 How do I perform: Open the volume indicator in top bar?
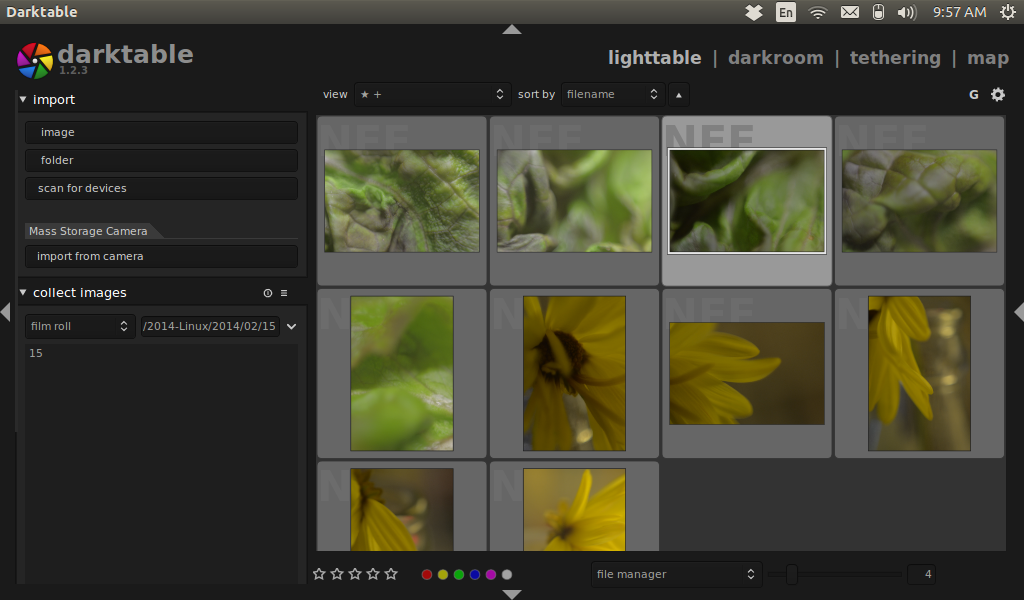[907, 12]
